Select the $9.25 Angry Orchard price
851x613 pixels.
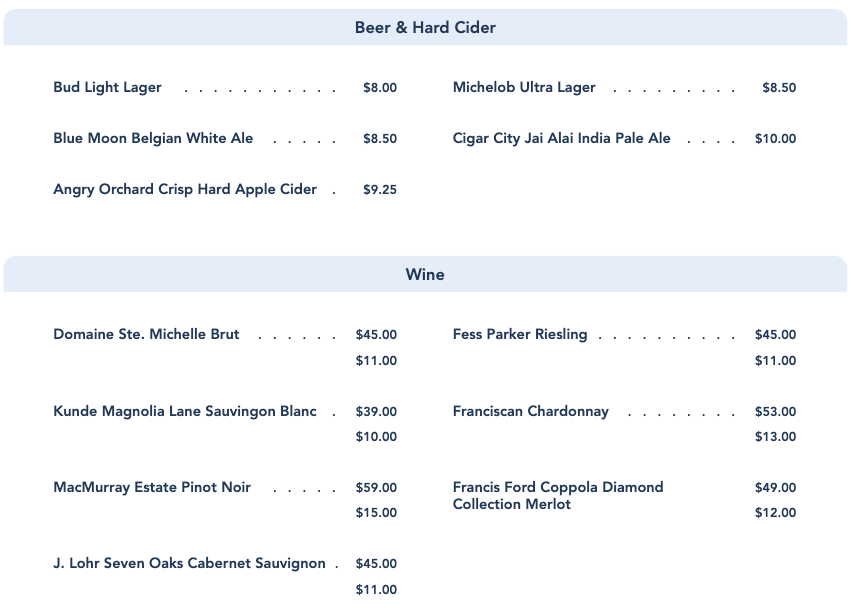click(380, 190)
